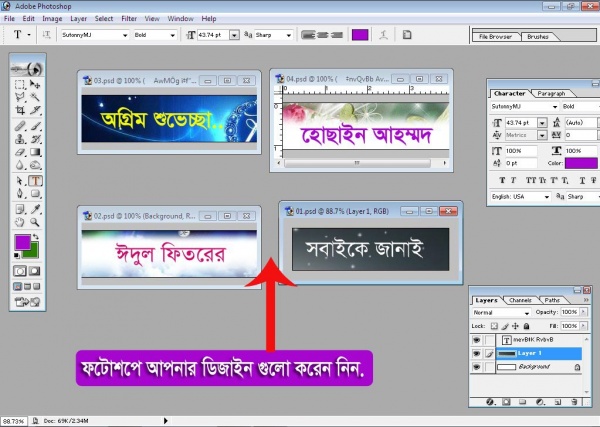The height and width of the screenshot is (427, 600).
Task: Select the Clone Stamp tool
Action: click(20, 139)
